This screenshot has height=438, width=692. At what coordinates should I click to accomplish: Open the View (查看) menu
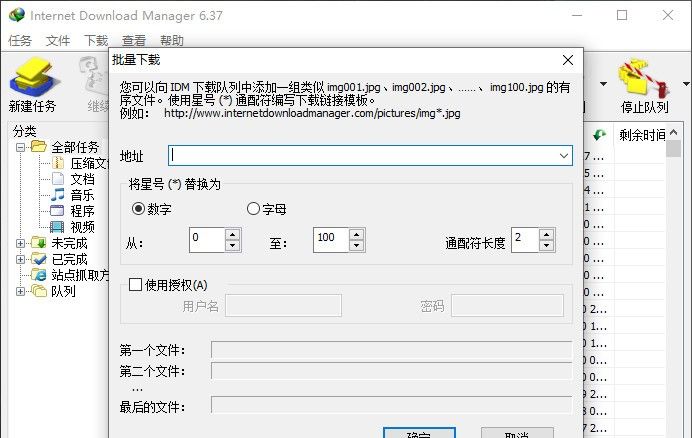(x=134, y=41)
